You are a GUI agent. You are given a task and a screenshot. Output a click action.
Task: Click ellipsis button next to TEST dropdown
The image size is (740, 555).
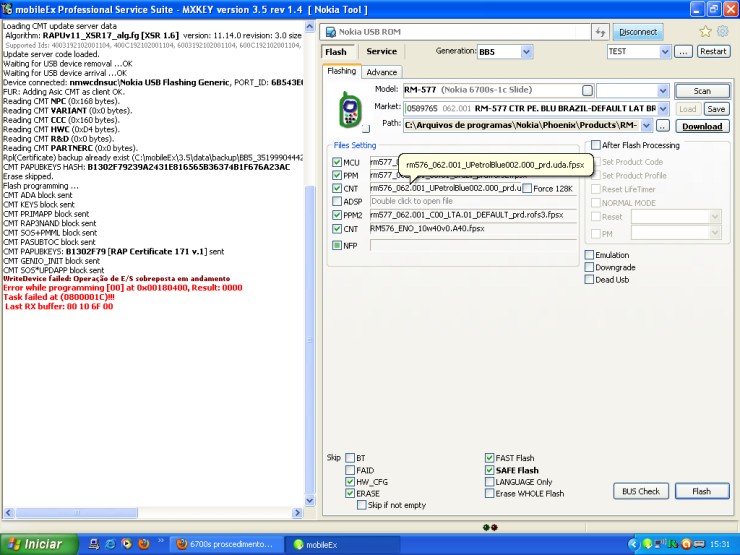coord(683,51)
